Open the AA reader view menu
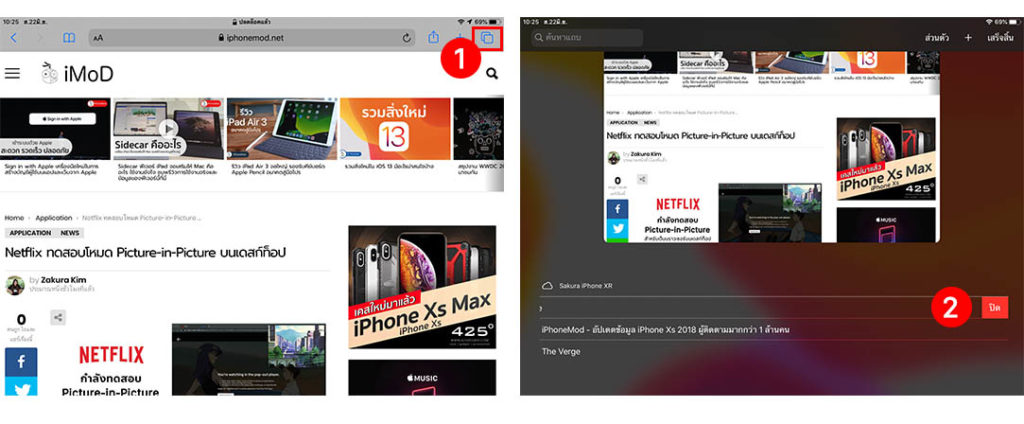This screenshot has width=1024, height=424. (x=98, y=38)
